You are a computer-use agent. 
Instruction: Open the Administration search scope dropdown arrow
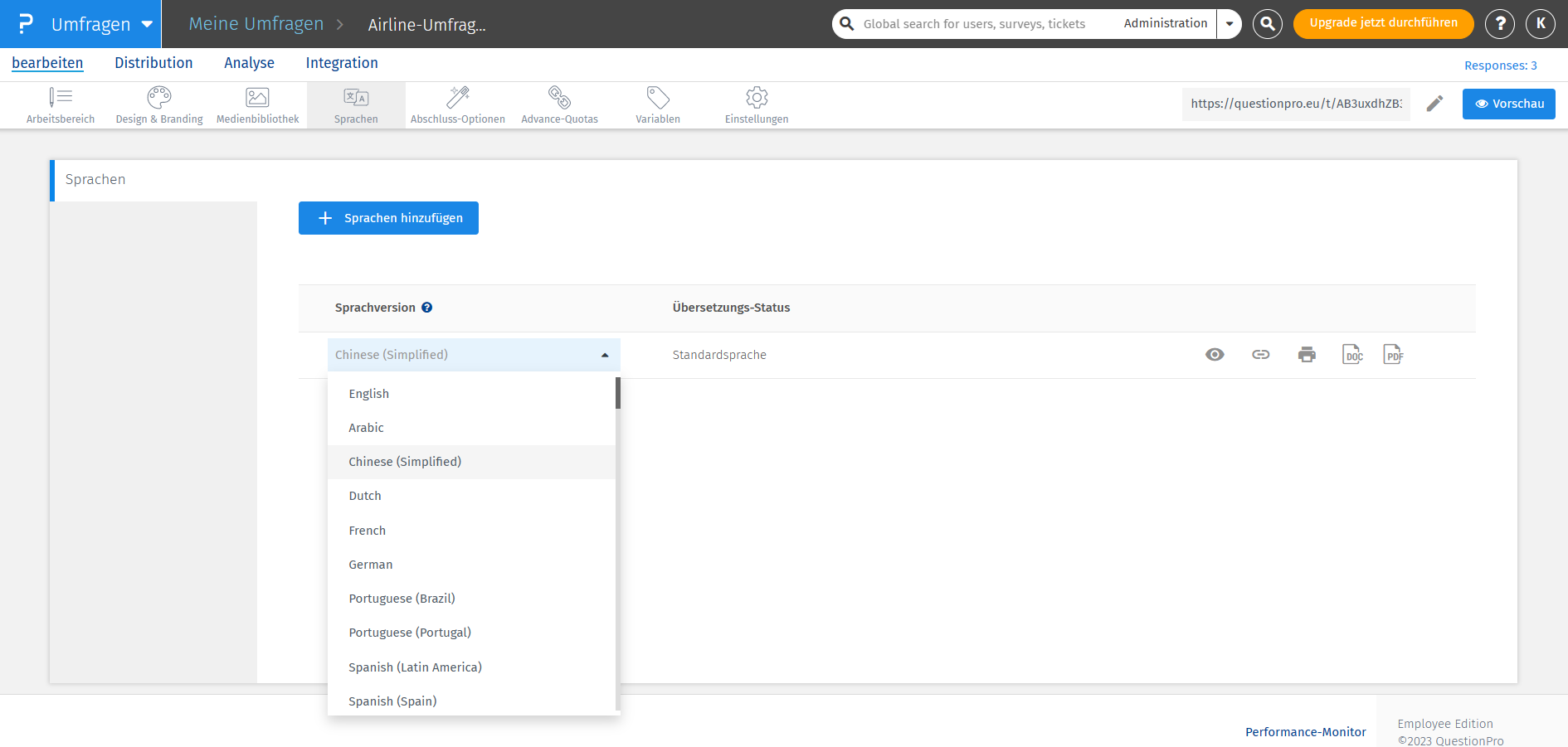pos(1229,24)
